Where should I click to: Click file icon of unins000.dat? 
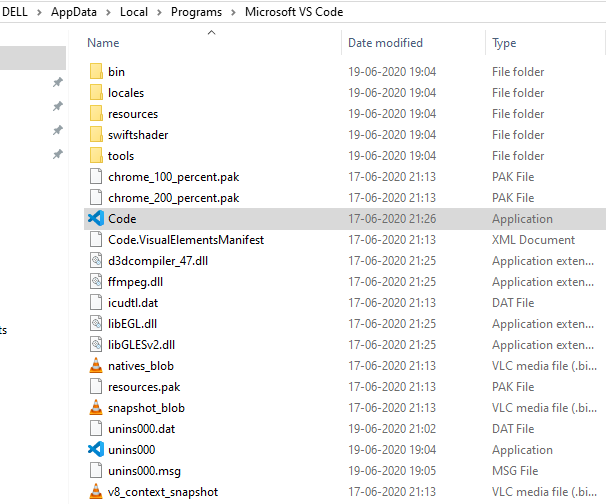pos(96,429)
